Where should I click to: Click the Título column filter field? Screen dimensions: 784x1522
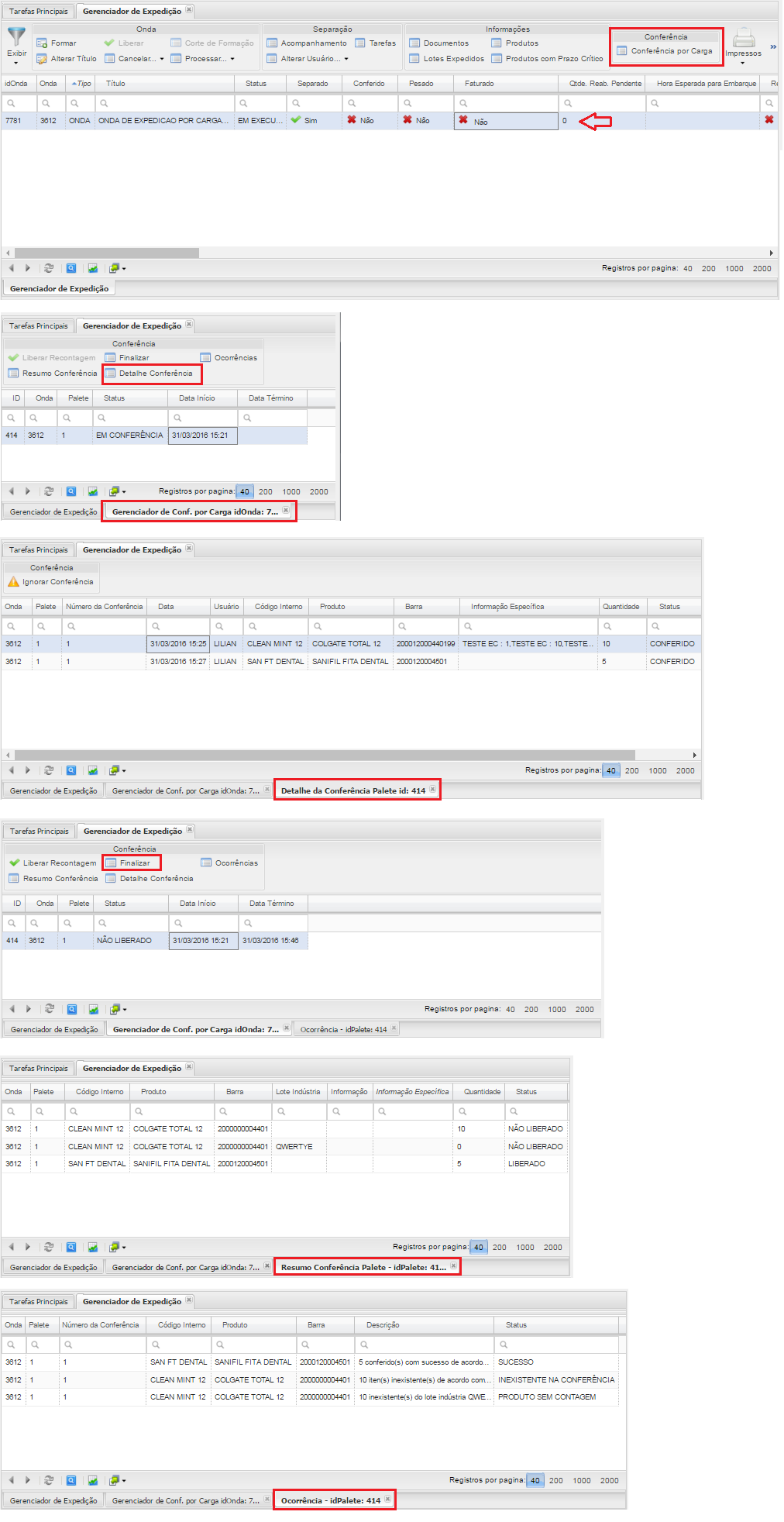click(x=165, y=103)
